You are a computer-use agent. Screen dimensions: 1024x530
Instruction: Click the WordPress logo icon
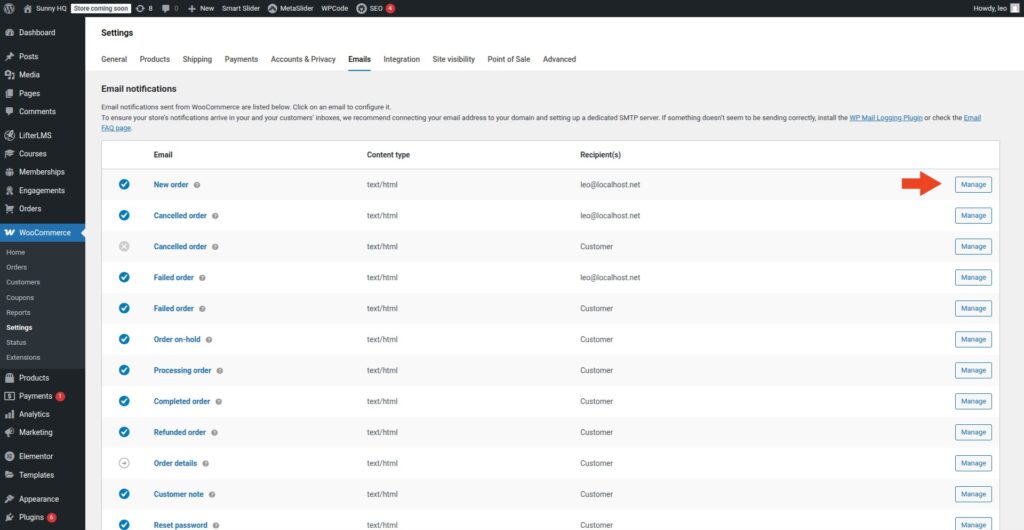click(9, 8)
